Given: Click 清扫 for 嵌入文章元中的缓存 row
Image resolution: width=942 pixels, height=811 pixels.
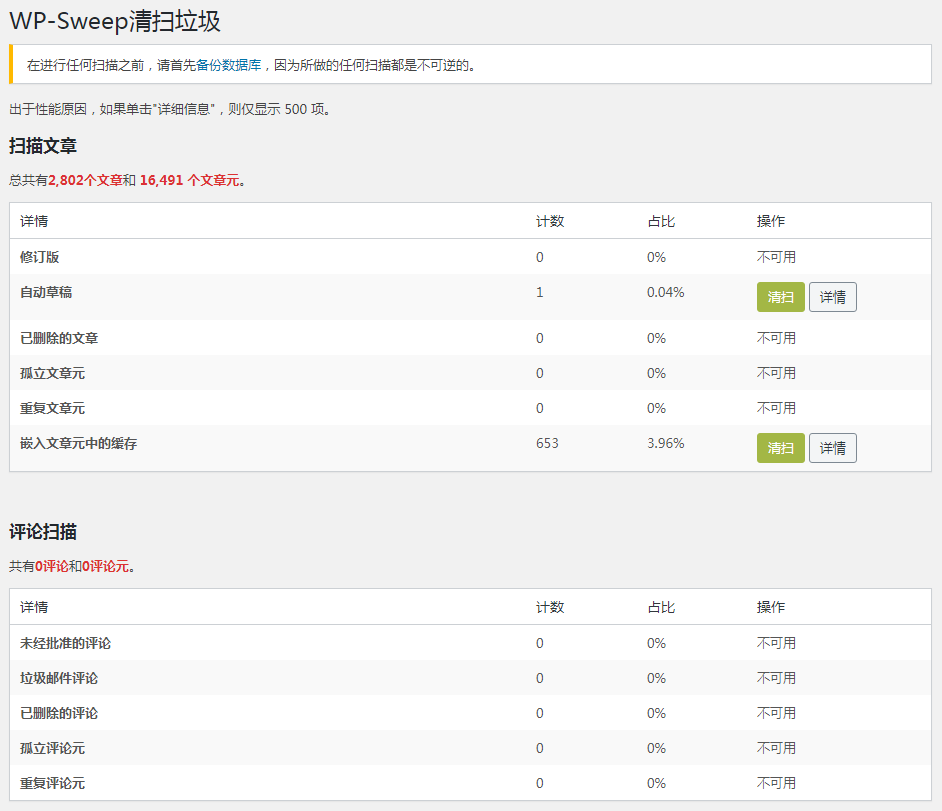Looking at the screenshot, I should click(780, 448).
